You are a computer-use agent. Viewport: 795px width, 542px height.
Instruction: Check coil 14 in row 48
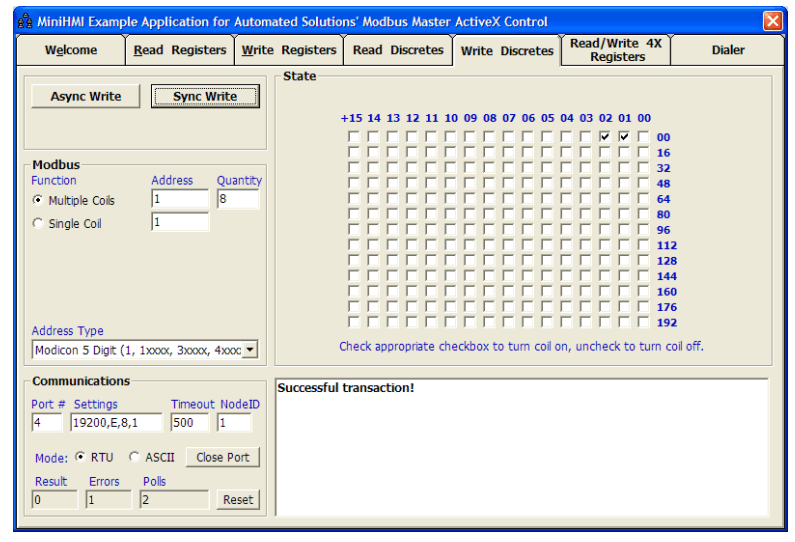tap(373, 183)
